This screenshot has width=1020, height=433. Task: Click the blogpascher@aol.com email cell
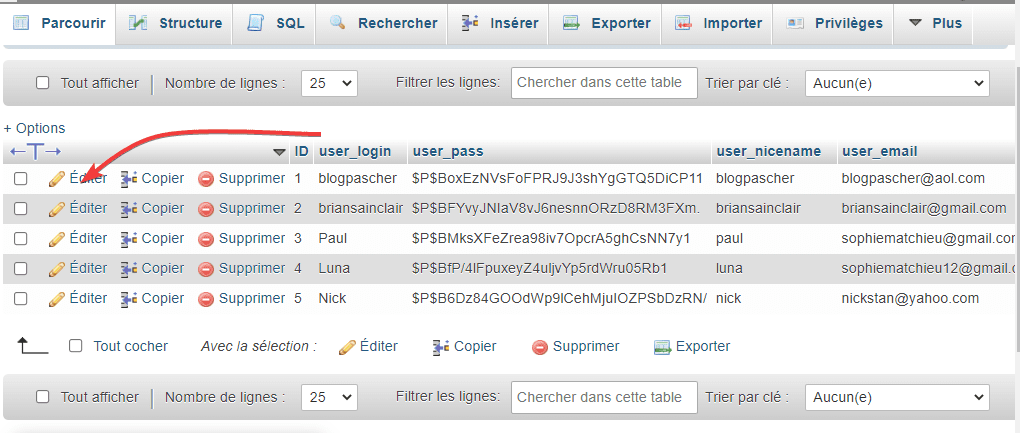pos(913,178)
